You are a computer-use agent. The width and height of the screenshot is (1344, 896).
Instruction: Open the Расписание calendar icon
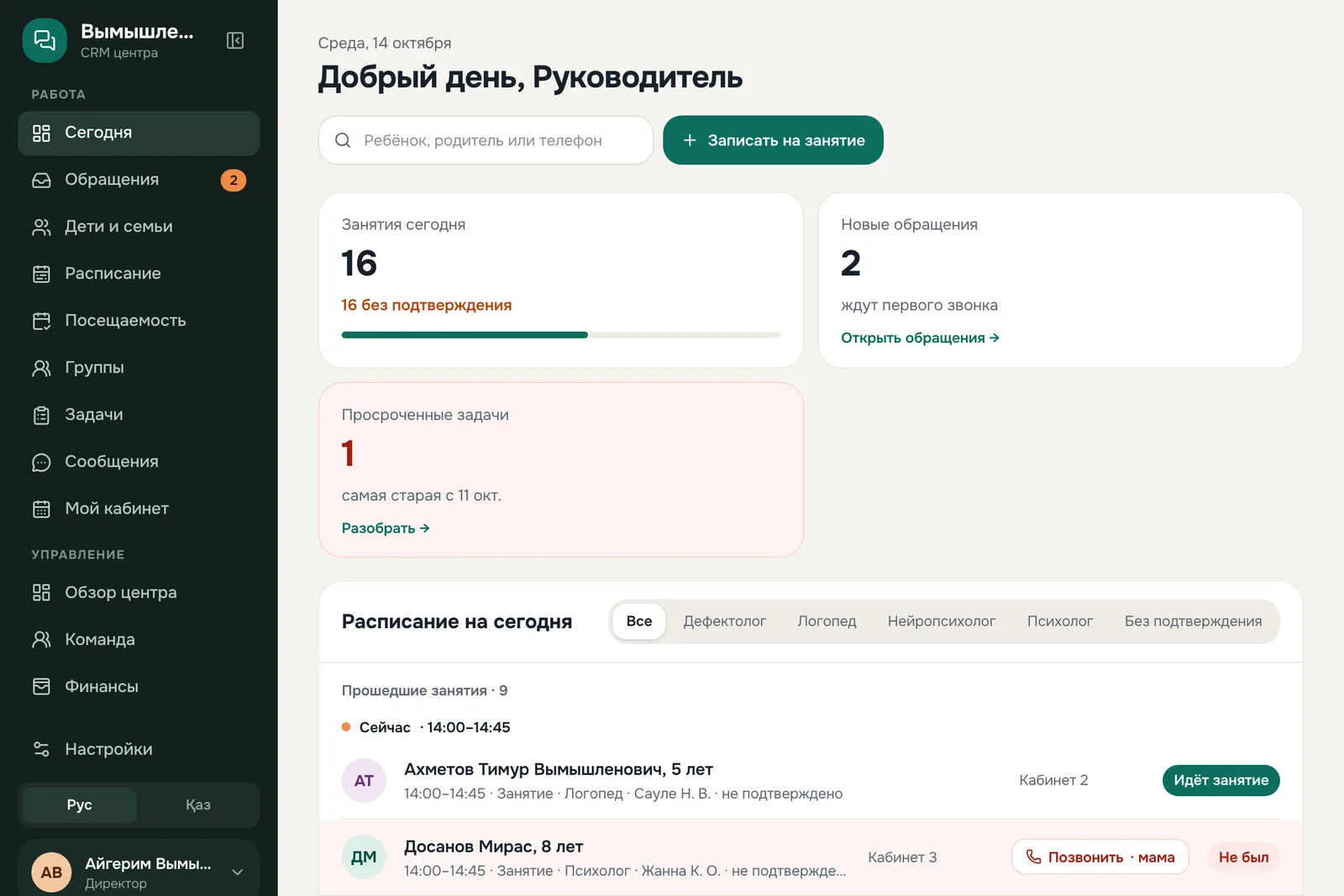click(x=41, y=274)
